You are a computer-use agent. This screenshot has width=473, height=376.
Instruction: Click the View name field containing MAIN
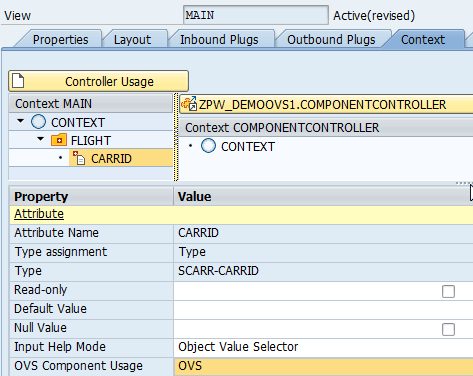256,15
